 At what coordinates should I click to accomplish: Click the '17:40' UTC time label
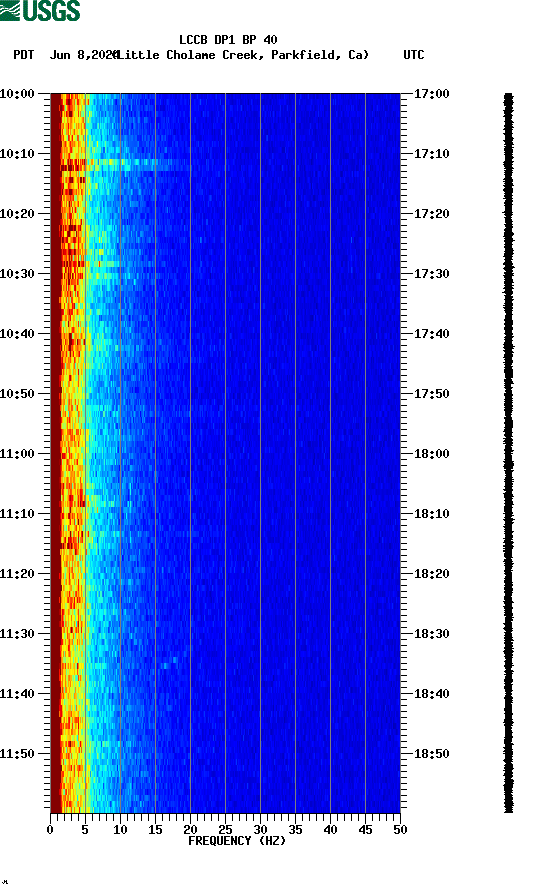point(431,333)
